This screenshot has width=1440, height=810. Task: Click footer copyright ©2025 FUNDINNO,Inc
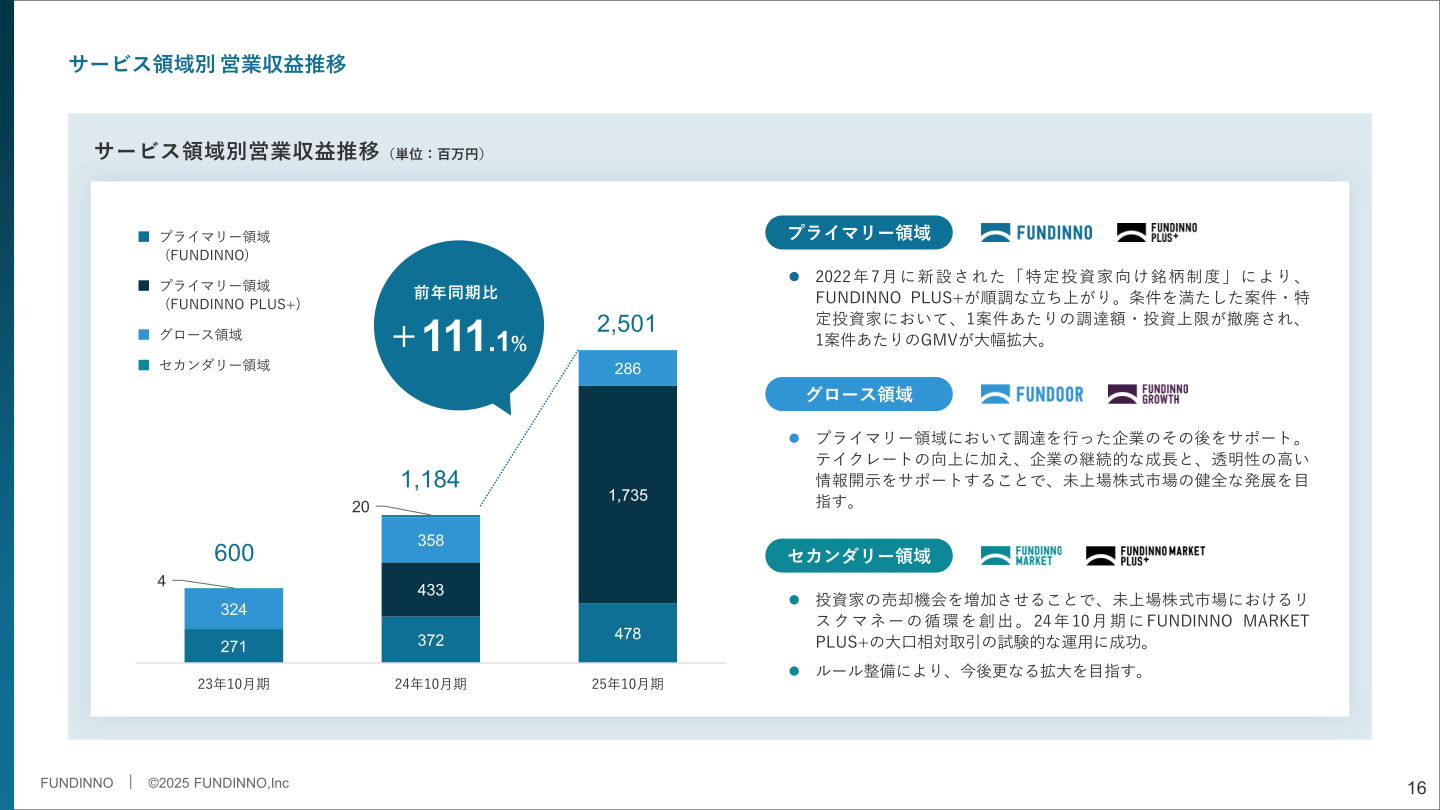point(218,783)
